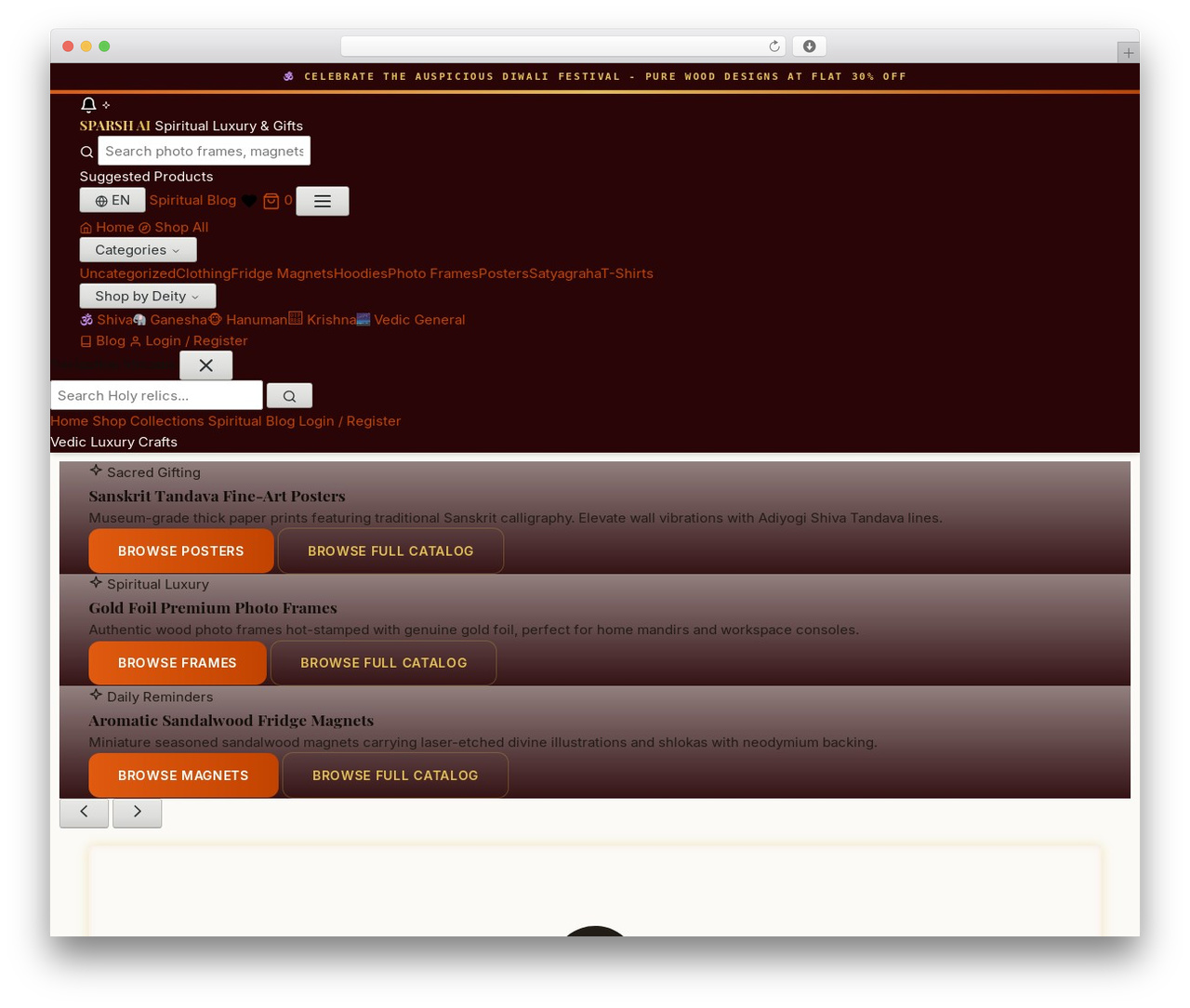Open Spiritual Blog link beside EN
The image size is (1190, 1008).
pos(192,201)
